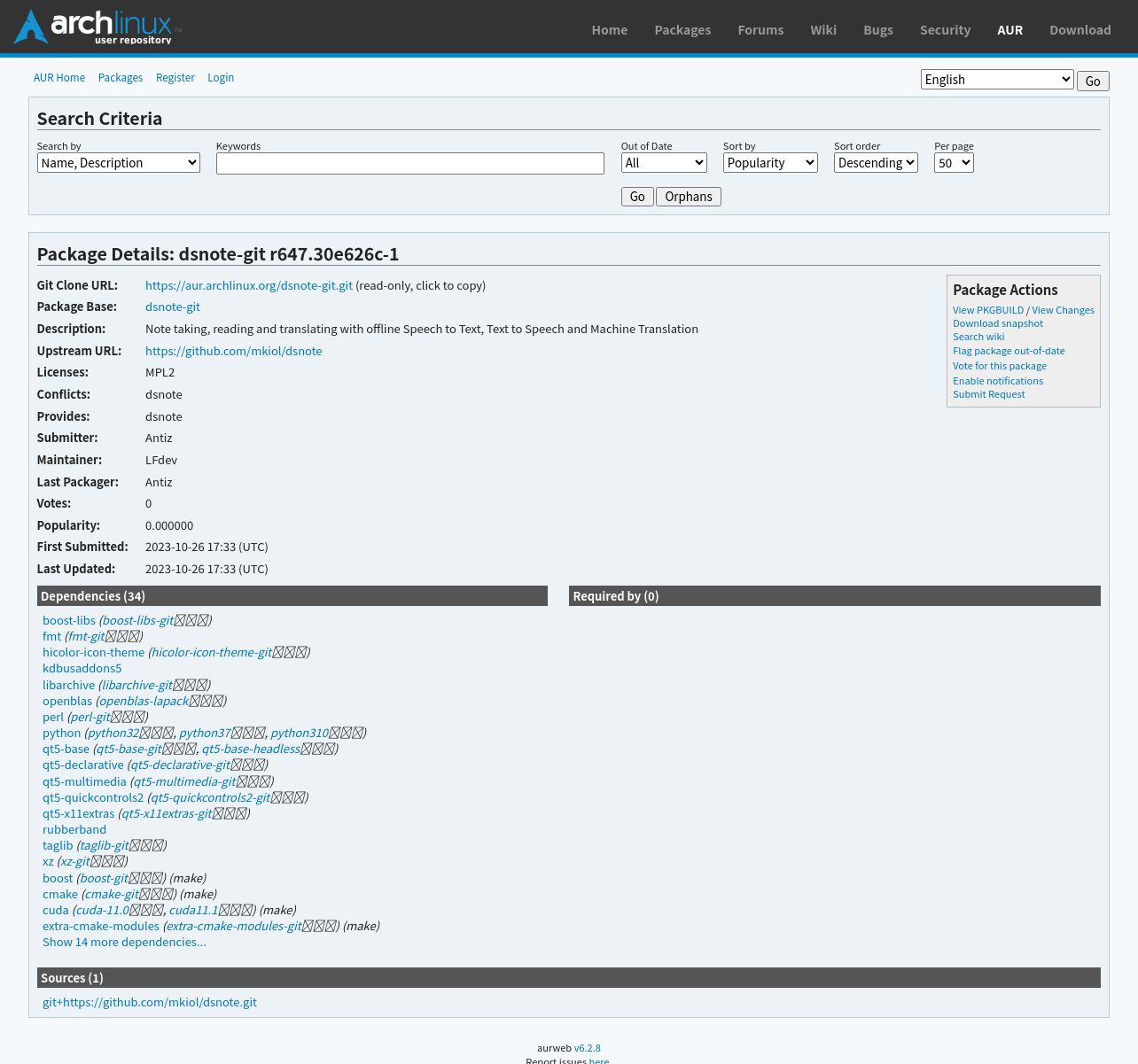The height and width of the screenshot is (1064, 1138).
Task: Select the AUR navigation item
Action: pyautogui.click(x=1009, y=29)
